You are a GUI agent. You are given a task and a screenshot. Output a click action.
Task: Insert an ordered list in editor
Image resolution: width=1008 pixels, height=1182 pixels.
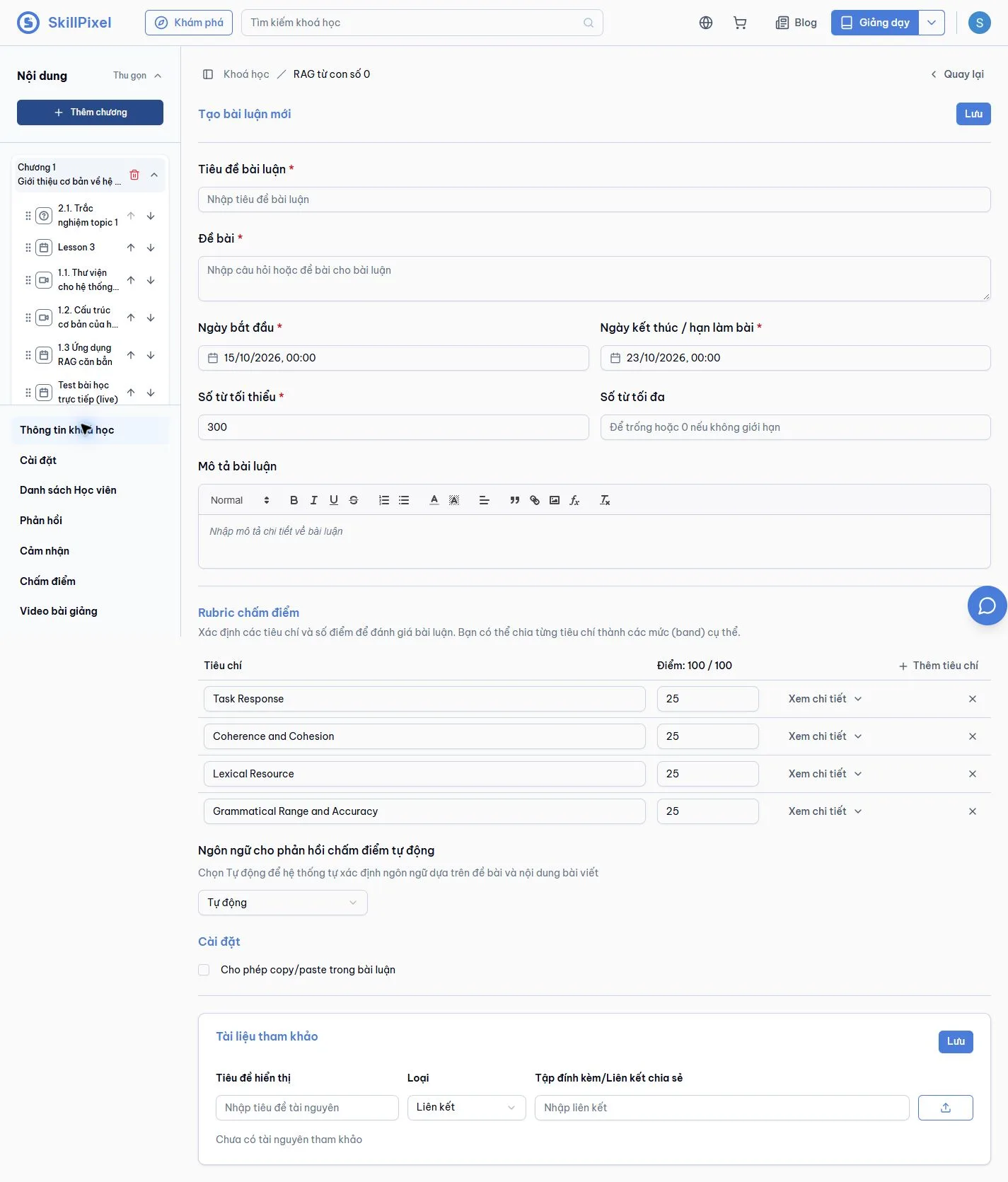[x=384, y=500]
